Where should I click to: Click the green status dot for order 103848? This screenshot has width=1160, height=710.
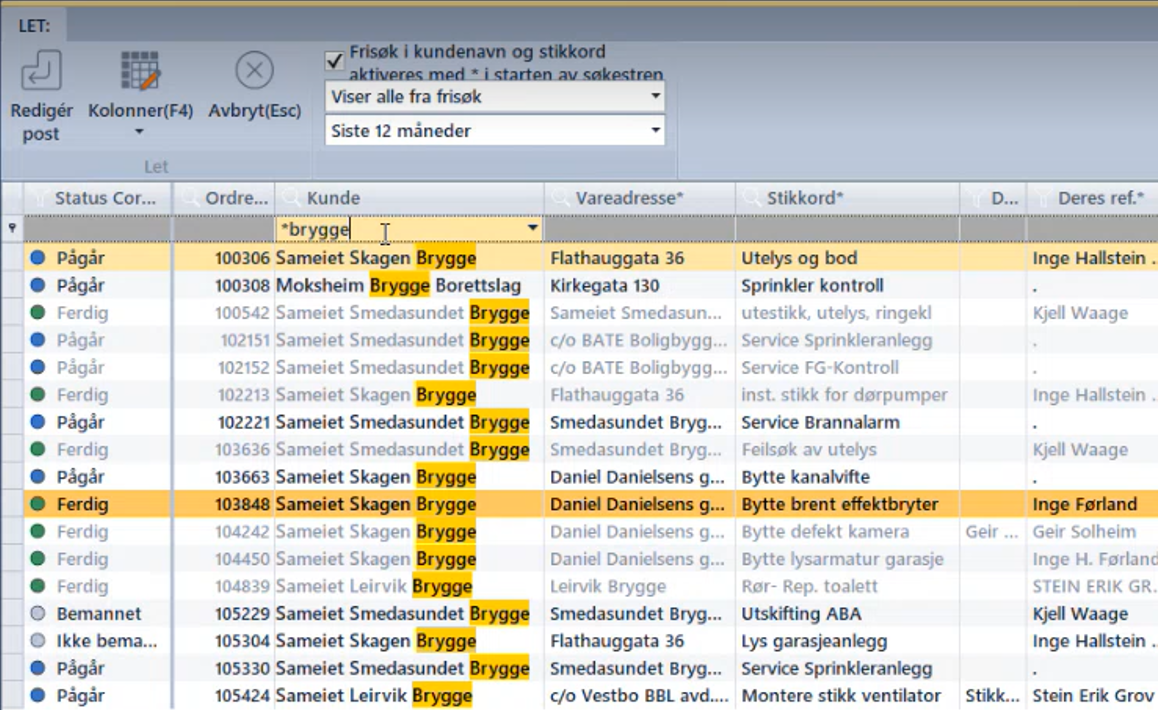click(38, 504)
